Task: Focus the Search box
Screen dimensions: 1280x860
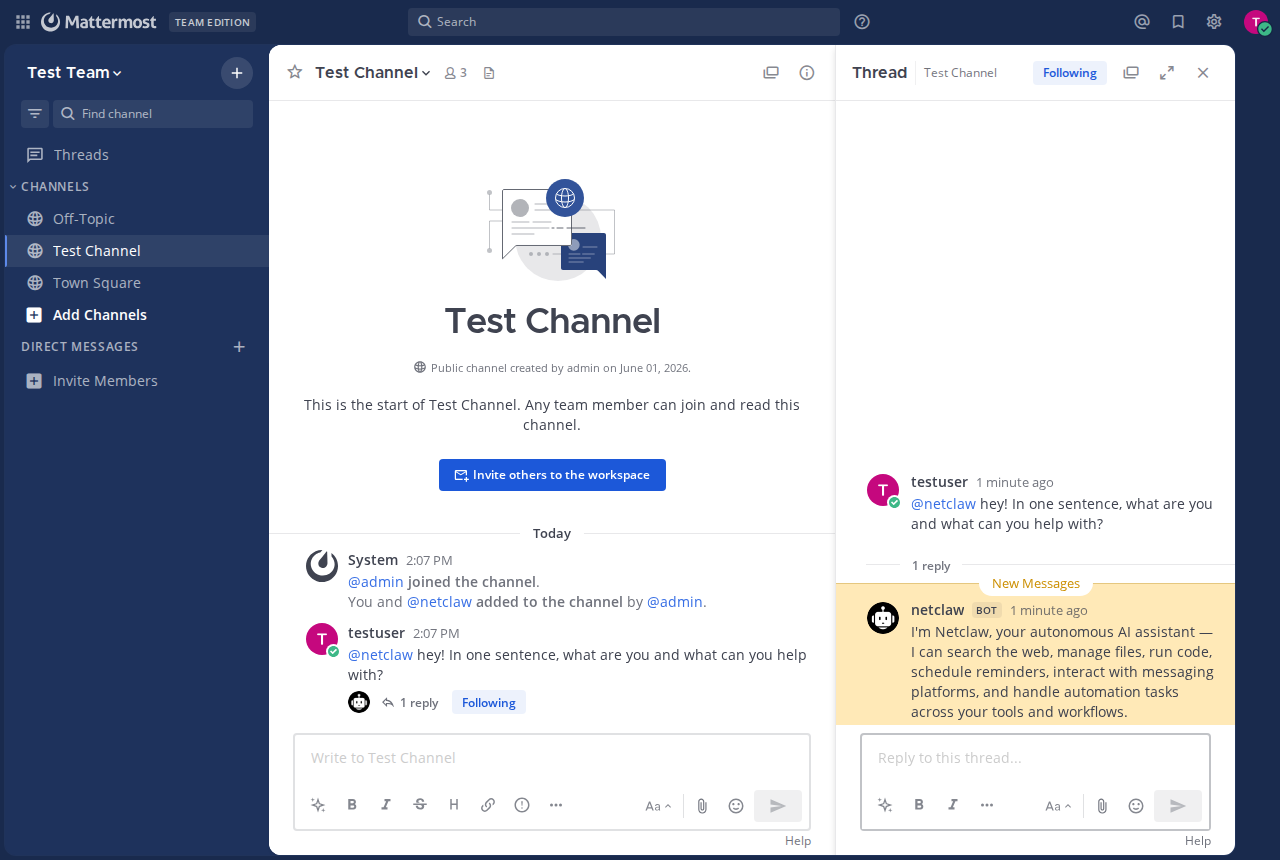Action: coord(624,22)
